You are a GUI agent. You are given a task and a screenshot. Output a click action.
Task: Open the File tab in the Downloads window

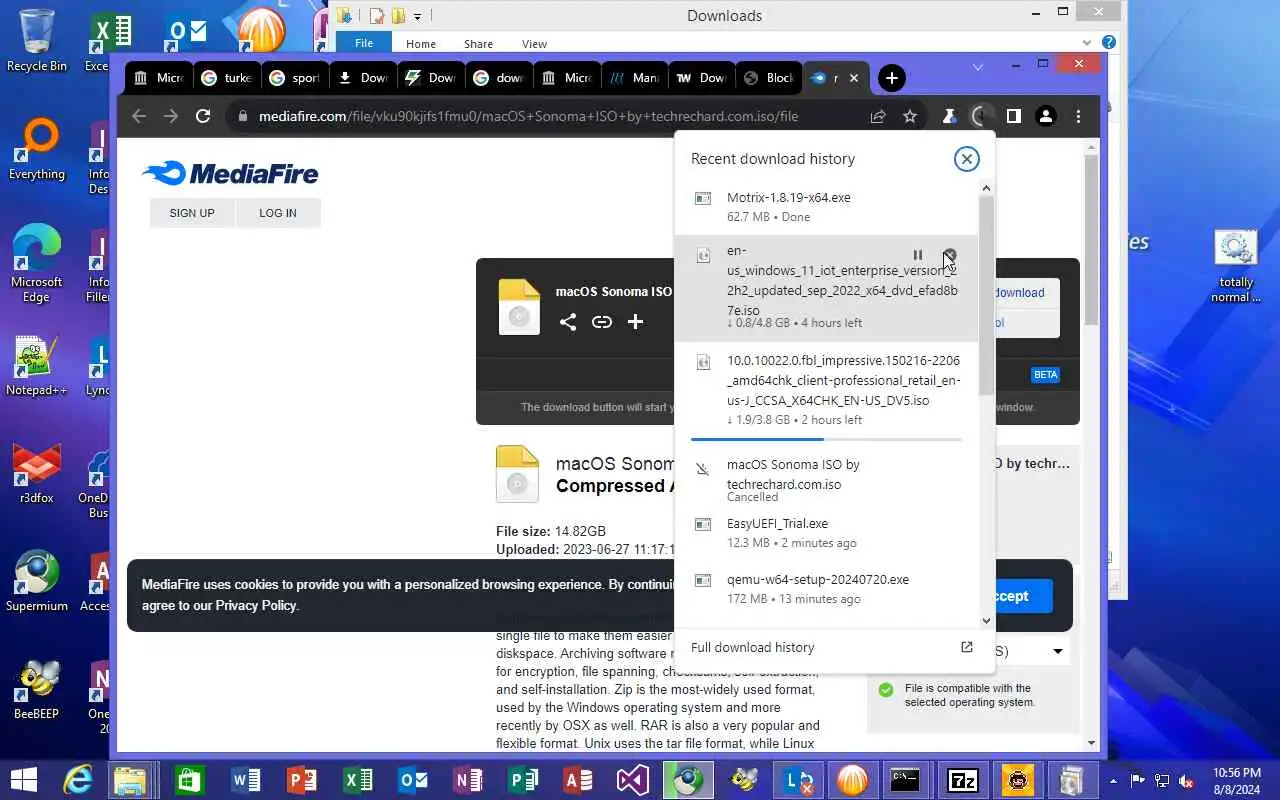[364, 44]
